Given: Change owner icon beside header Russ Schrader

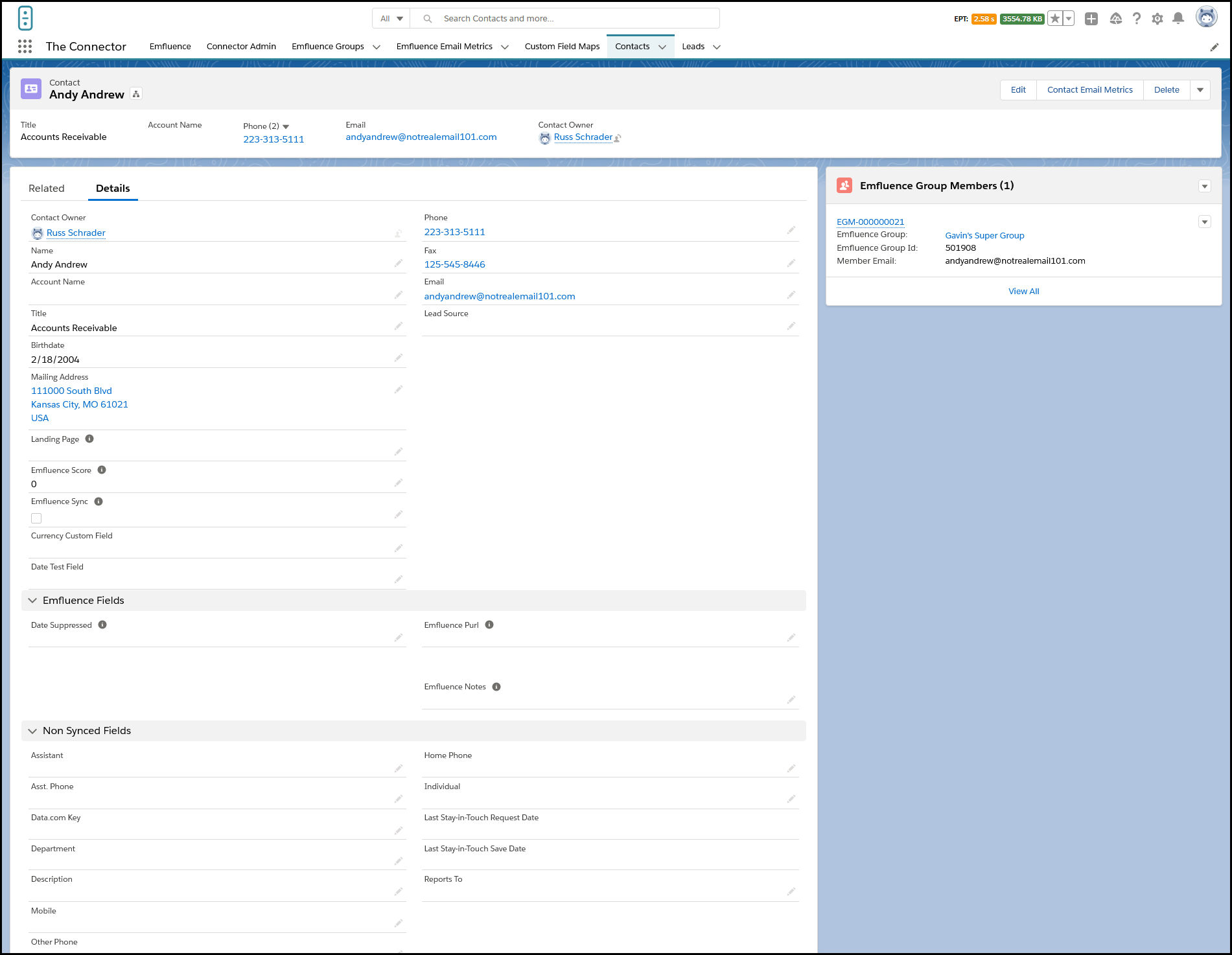Looking at the screenshot, I should pyautogui.click(x=618, y=138).
